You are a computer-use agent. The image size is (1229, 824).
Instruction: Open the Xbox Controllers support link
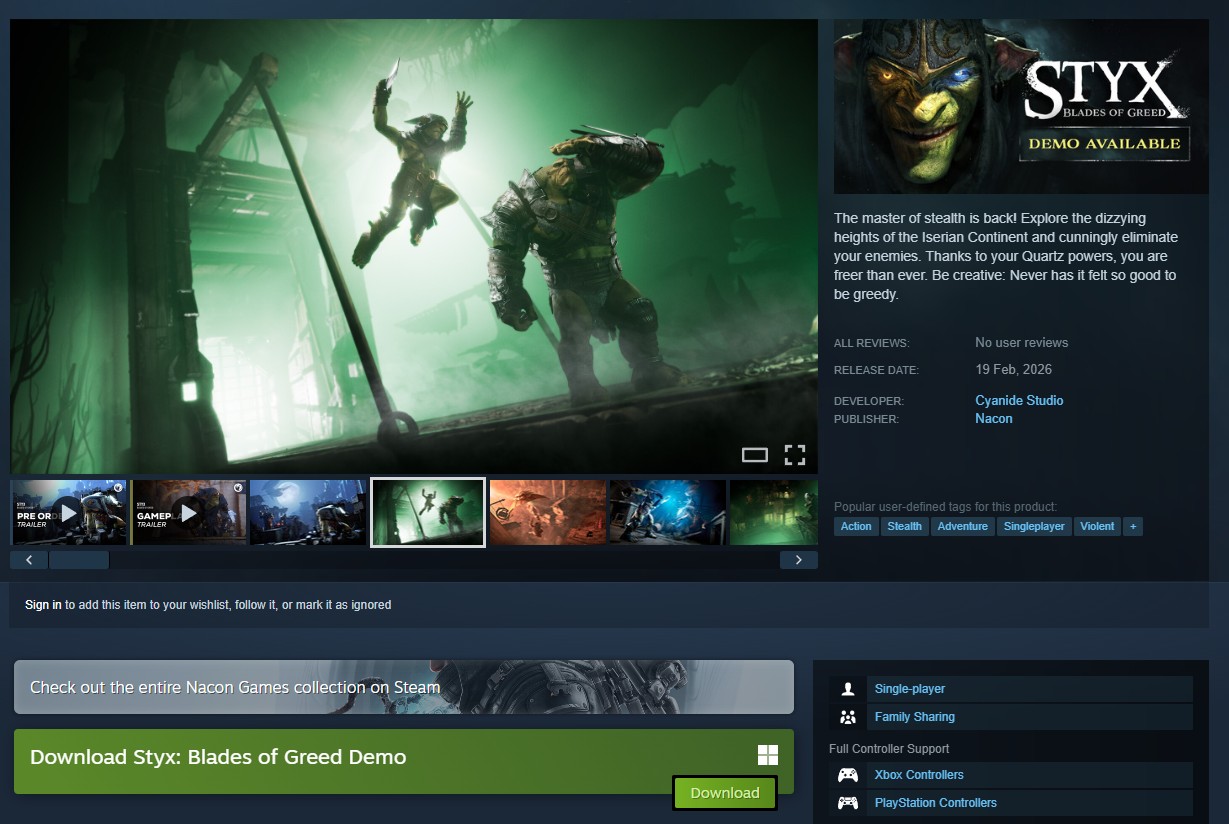[x=919, y=775]
